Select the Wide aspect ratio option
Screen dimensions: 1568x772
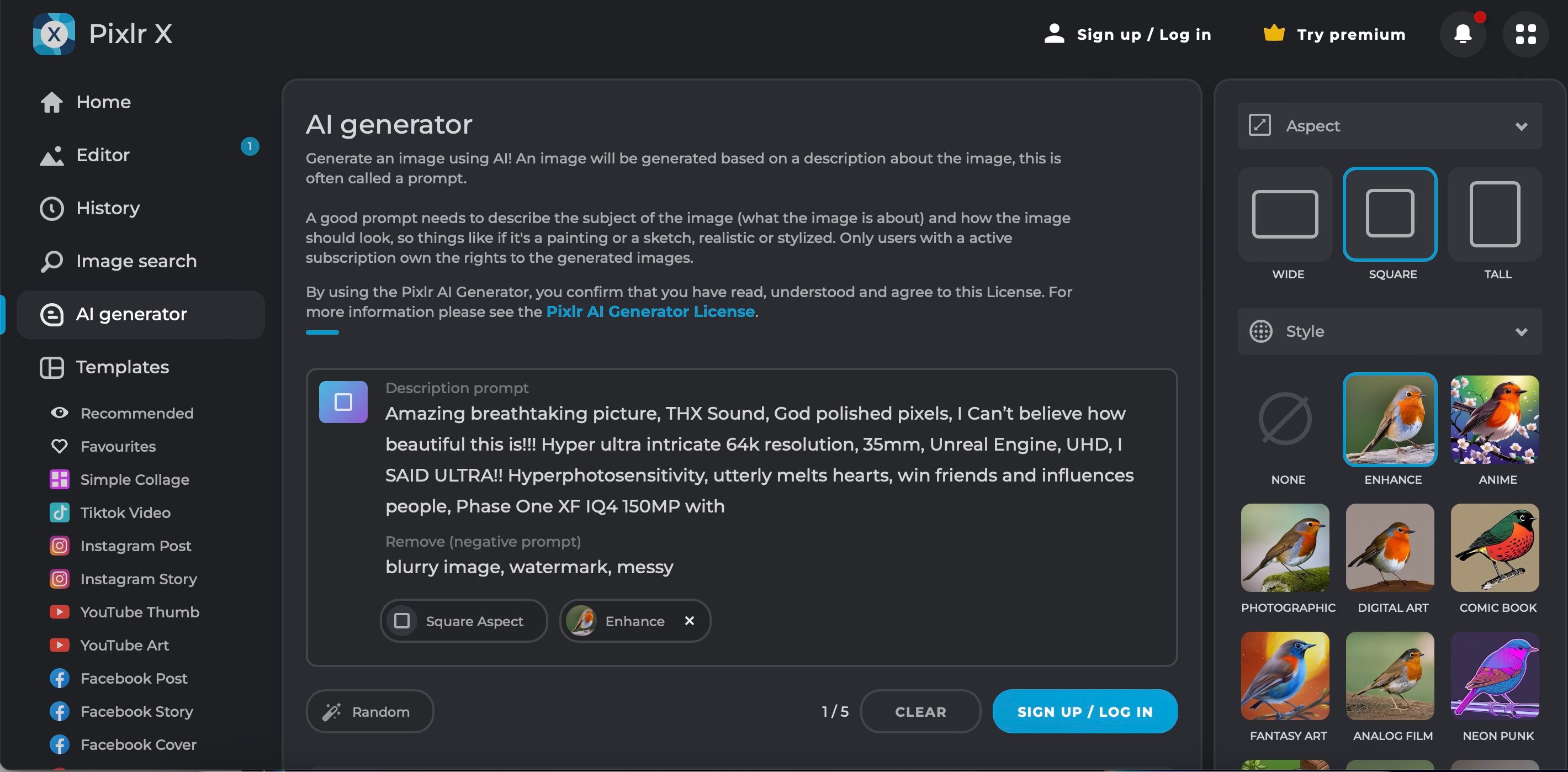click(x=1285, y=214)
